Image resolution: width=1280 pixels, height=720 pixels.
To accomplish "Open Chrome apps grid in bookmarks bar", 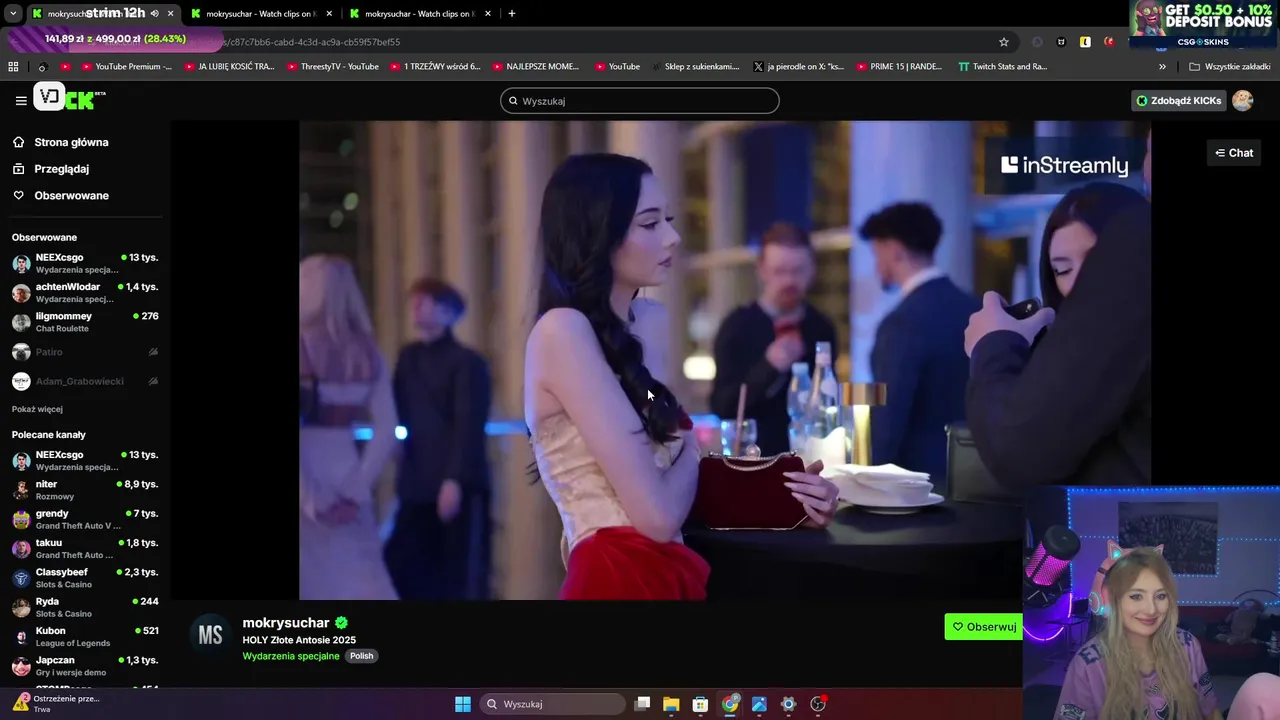I will tap(13, 66).
